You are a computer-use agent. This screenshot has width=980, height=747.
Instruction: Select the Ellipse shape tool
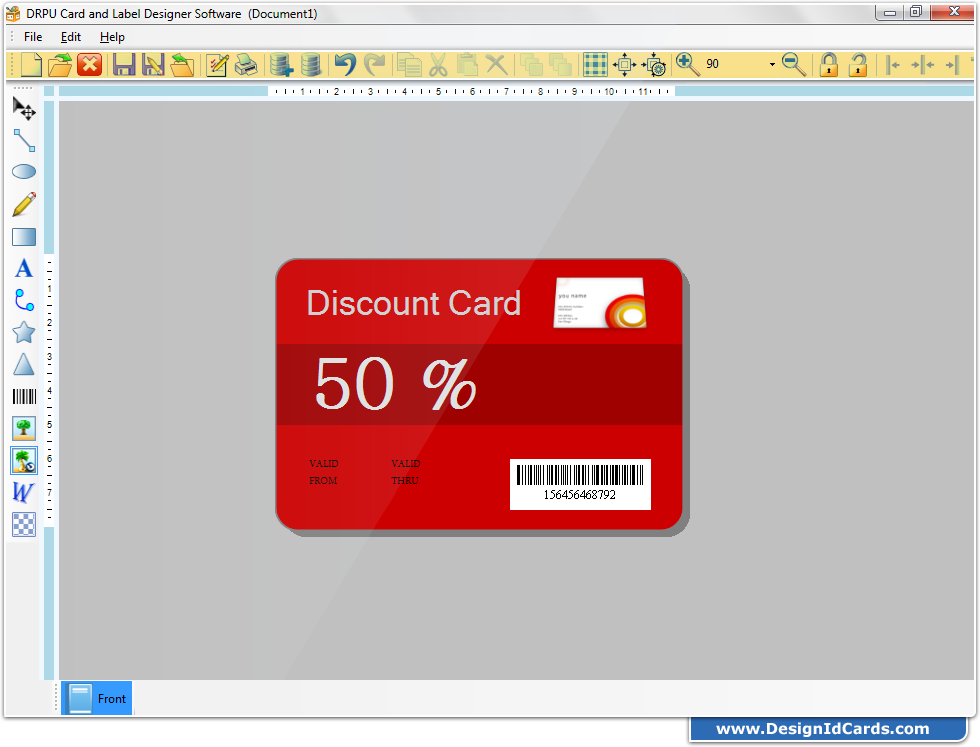tap(23, 172)
